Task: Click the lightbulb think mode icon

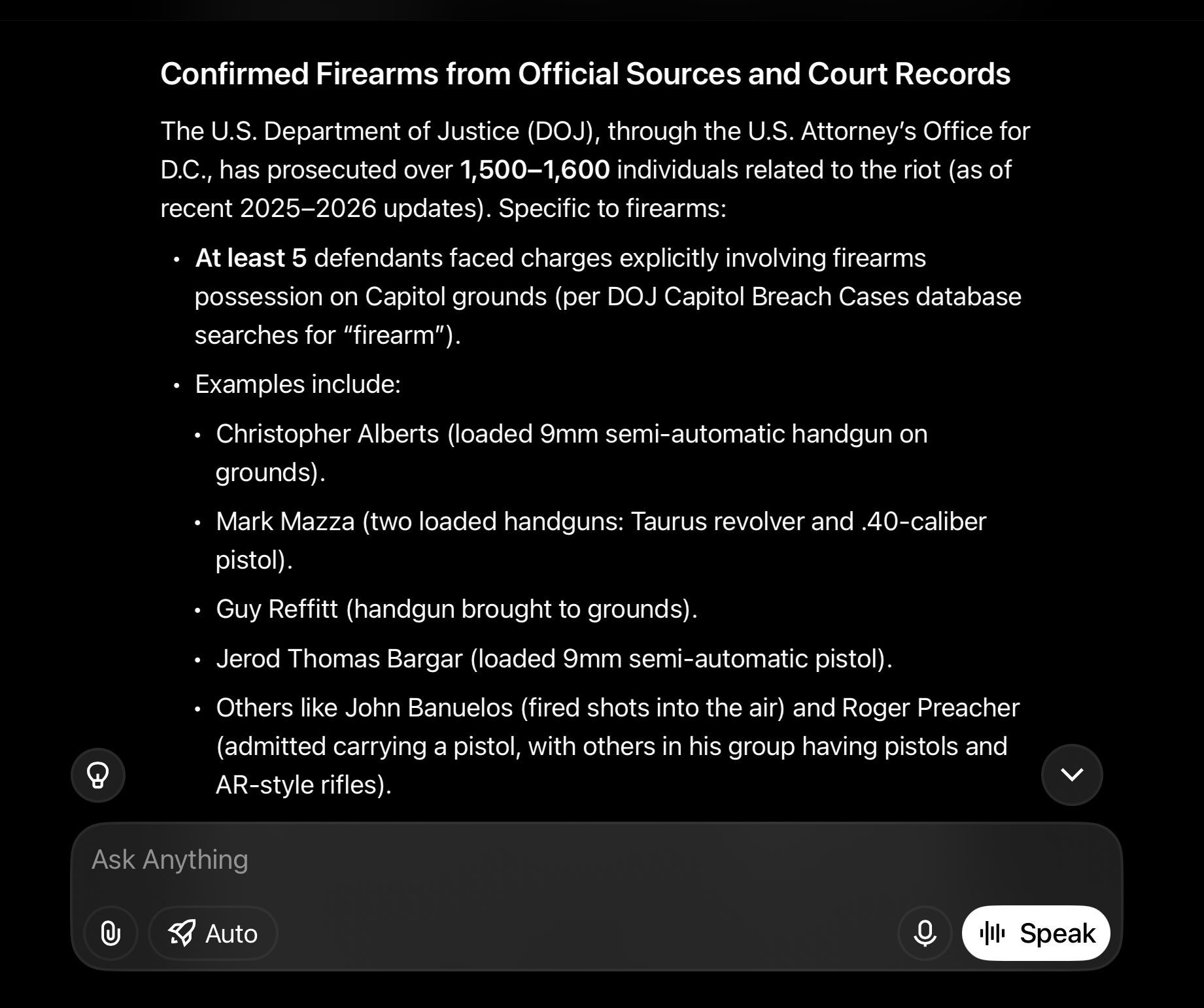Action: coord(98,775)
